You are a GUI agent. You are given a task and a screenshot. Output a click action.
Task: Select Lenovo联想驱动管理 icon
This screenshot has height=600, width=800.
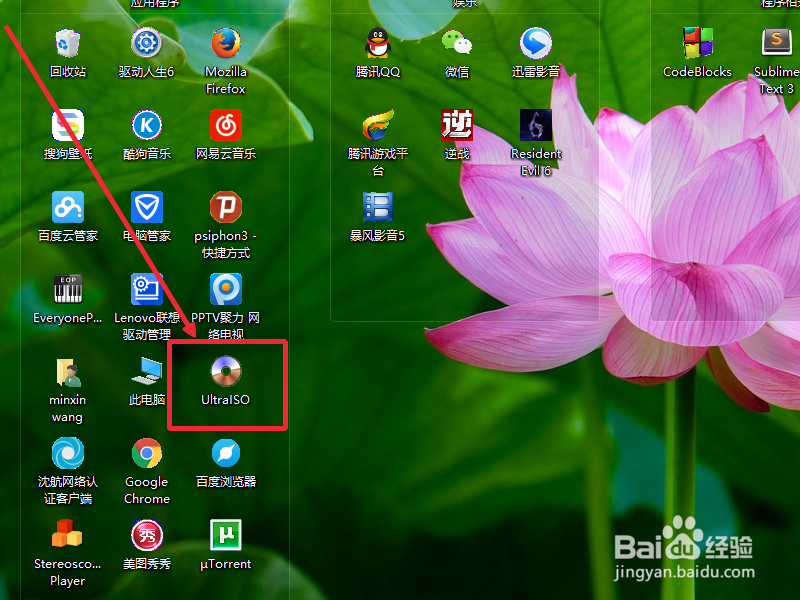click(x=146, y=289)
